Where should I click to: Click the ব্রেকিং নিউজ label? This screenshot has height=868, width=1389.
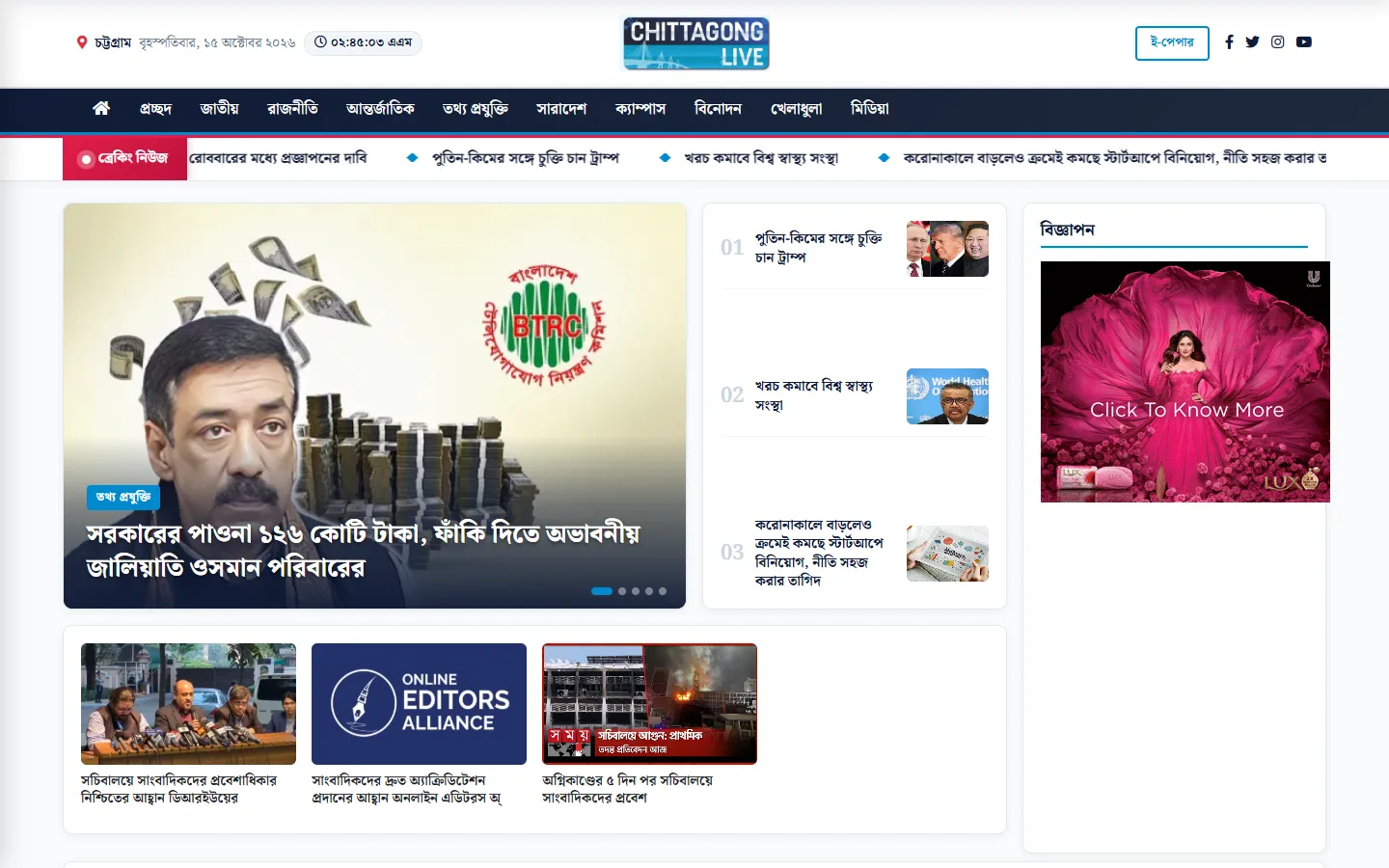pos(125,158)
